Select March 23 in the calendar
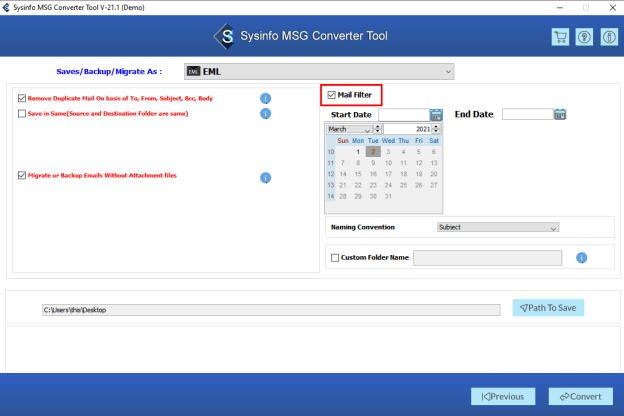The height and width of the screenshot is (416, 624). [x=373, y=185]
